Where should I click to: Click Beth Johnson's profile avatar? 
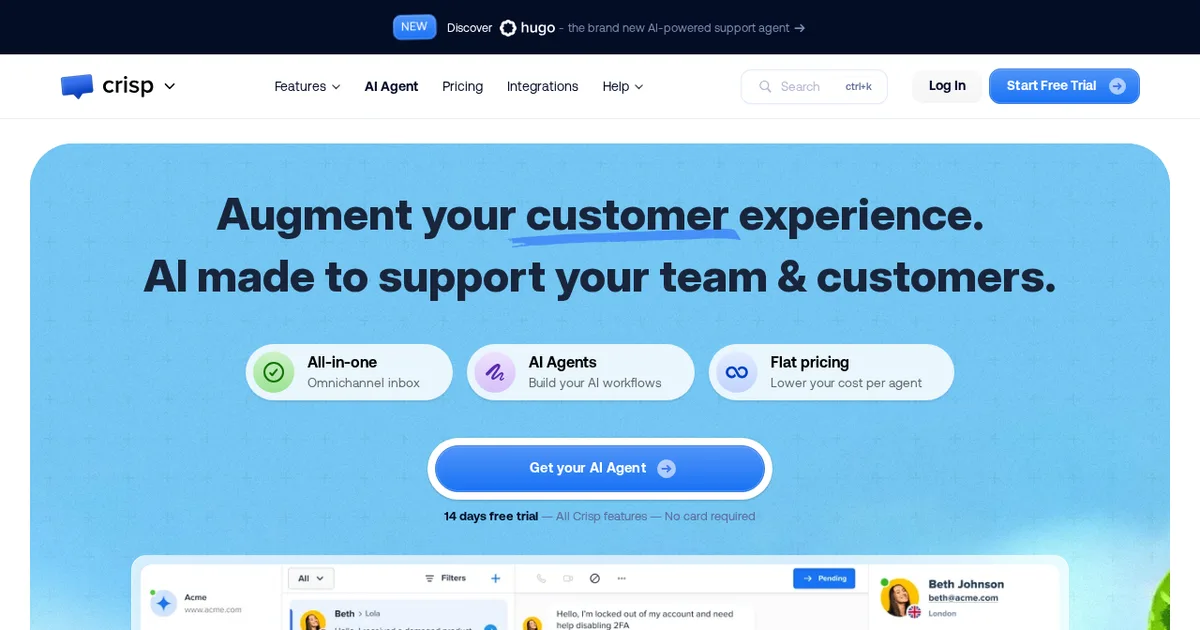coord(899,597)
